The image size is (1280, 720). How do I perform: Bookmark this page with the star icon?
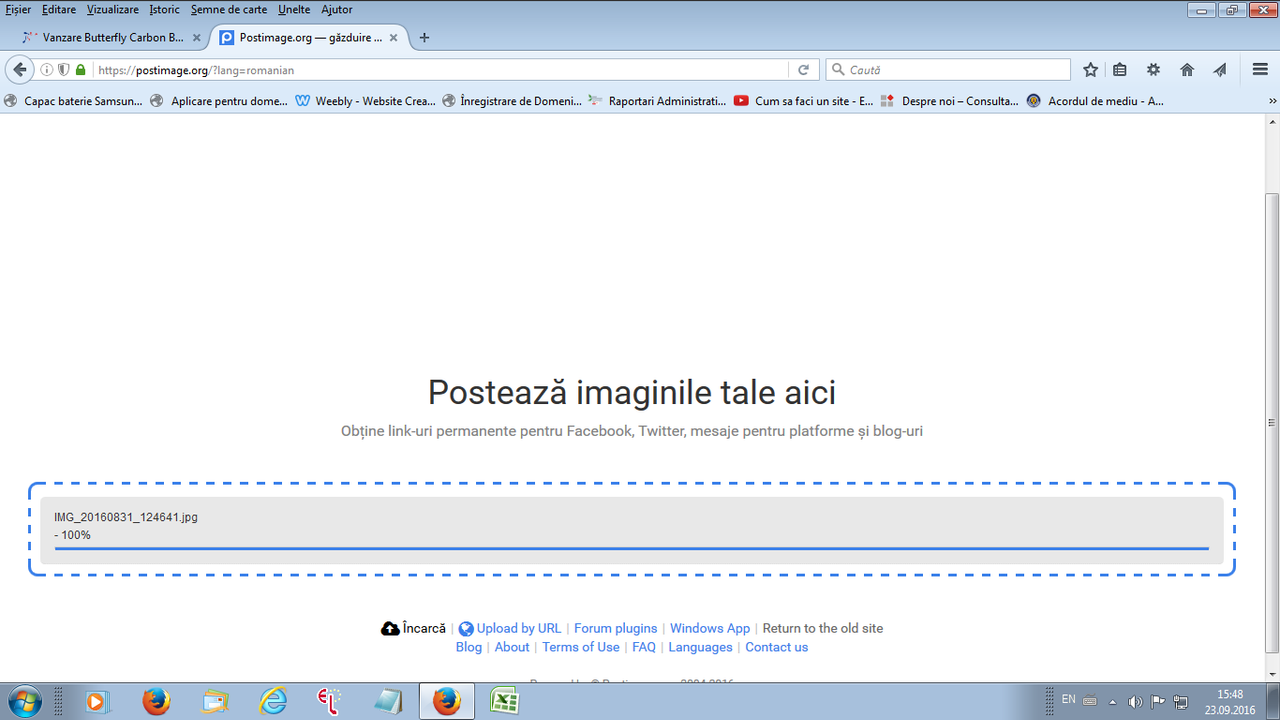(1091, 70)
